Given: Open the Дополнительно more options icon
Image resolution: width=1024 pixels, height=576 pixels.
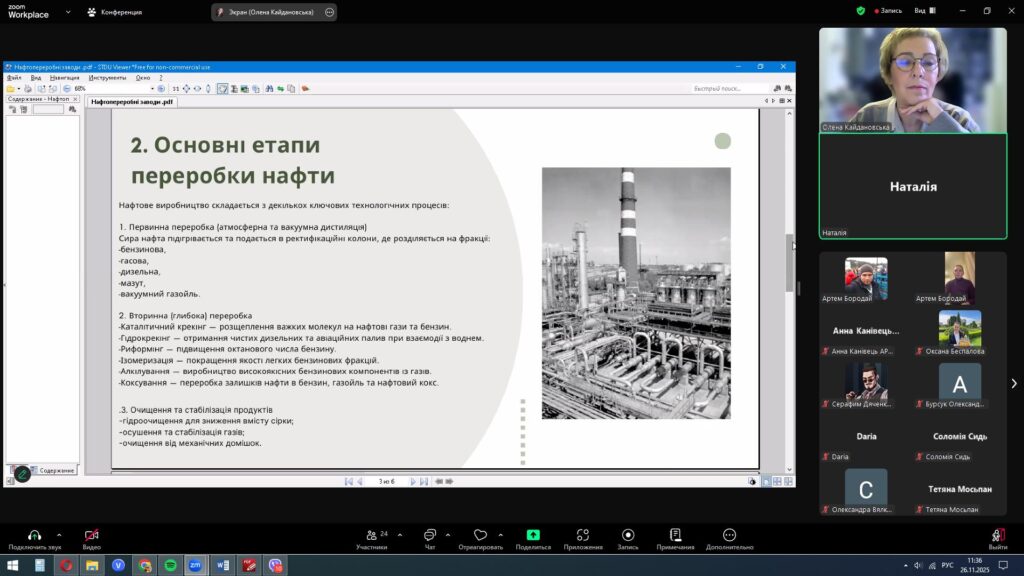Looking at the screenshot, I should [x=729, y=535].
